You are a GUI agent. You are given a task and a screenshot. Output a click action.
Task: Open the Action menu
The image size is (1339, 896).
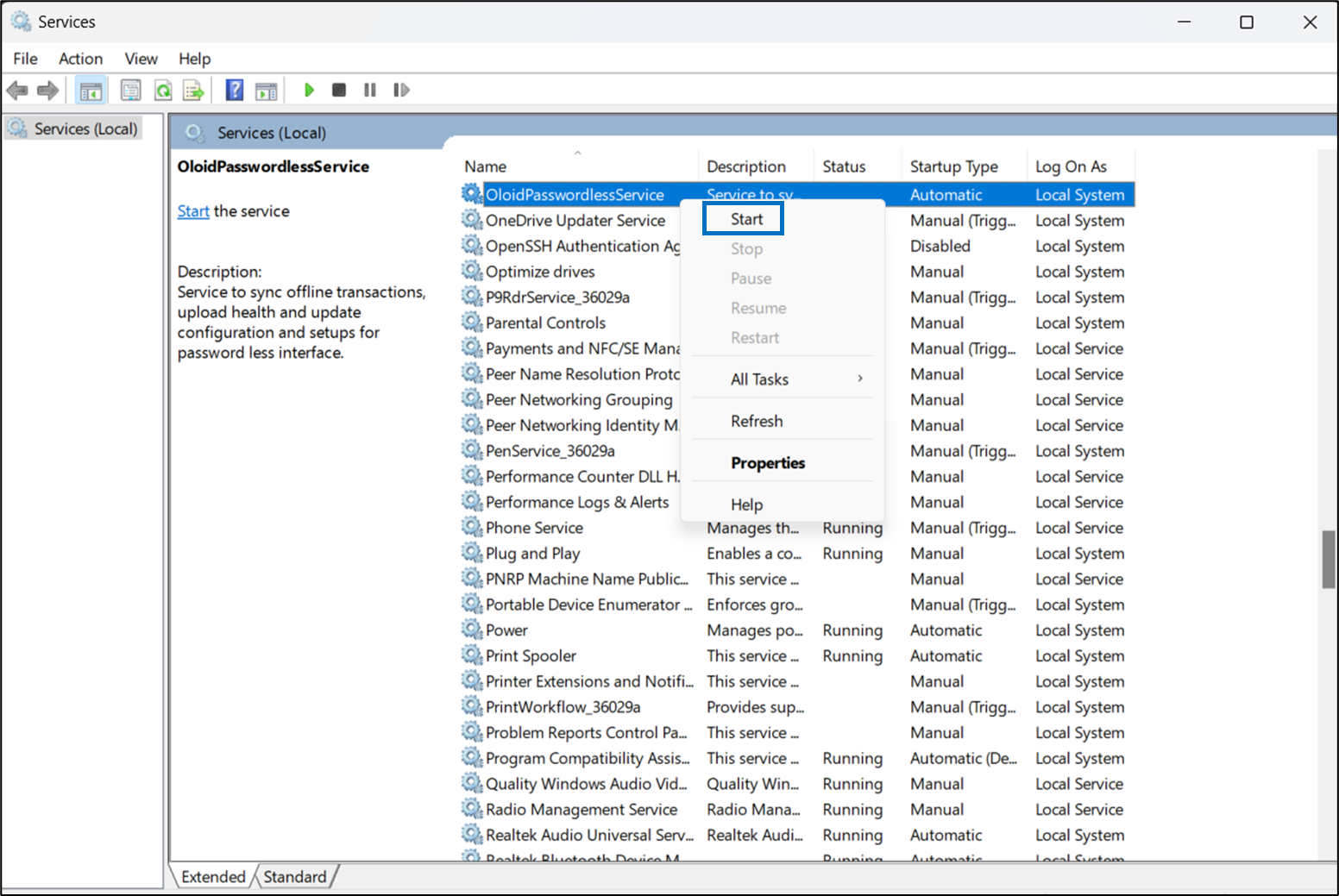tap(80, 59)
